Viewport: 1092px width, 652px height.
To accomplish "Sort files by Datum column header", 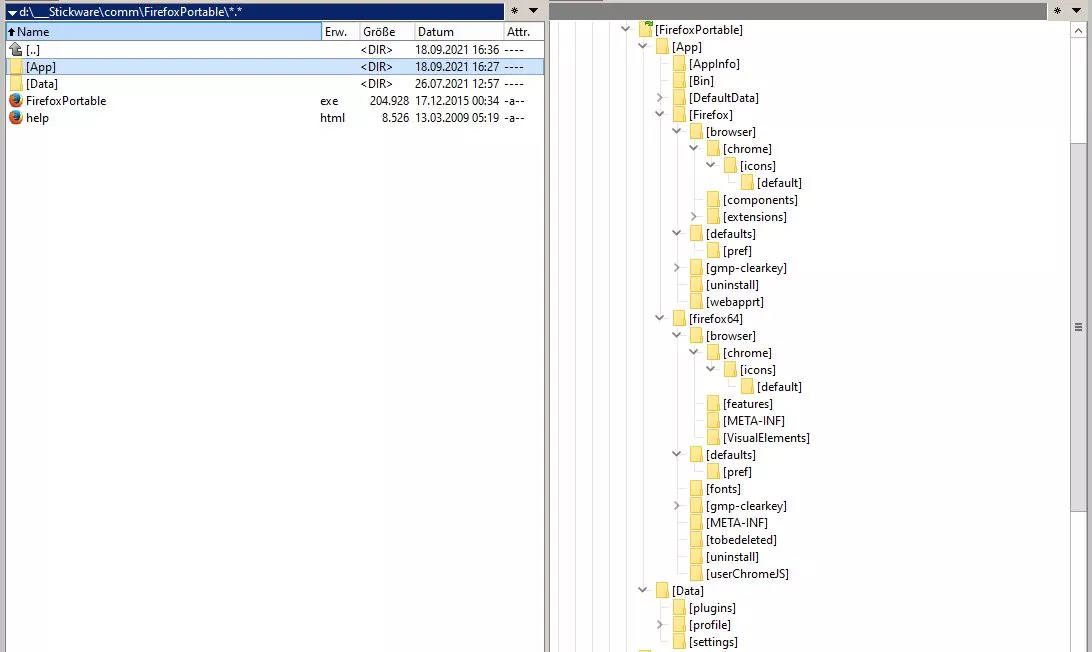I will (458, 31).
